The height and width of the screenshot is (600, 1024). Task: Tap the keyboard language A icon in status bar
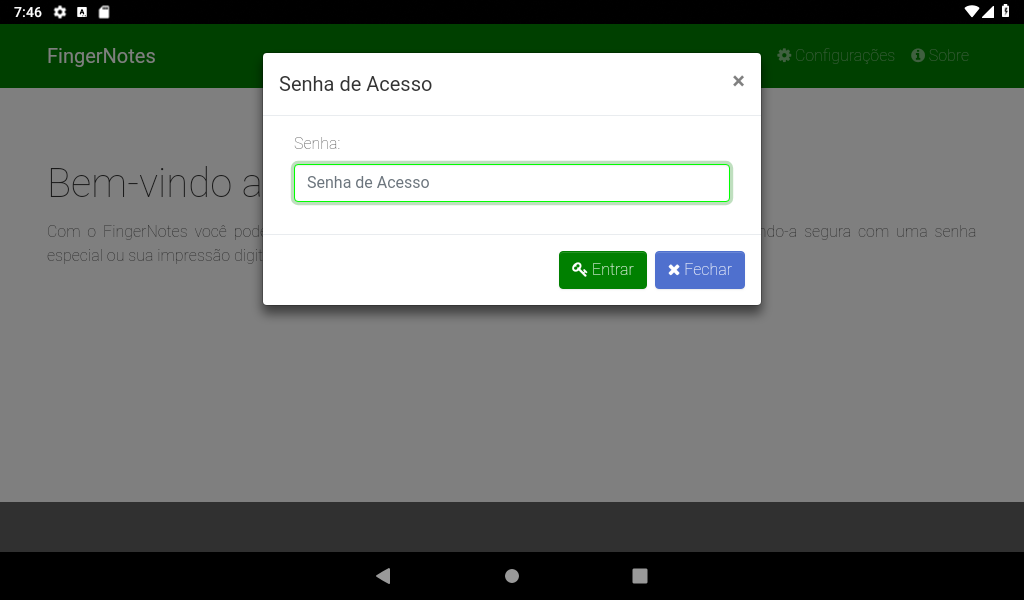tap(82, 12)
